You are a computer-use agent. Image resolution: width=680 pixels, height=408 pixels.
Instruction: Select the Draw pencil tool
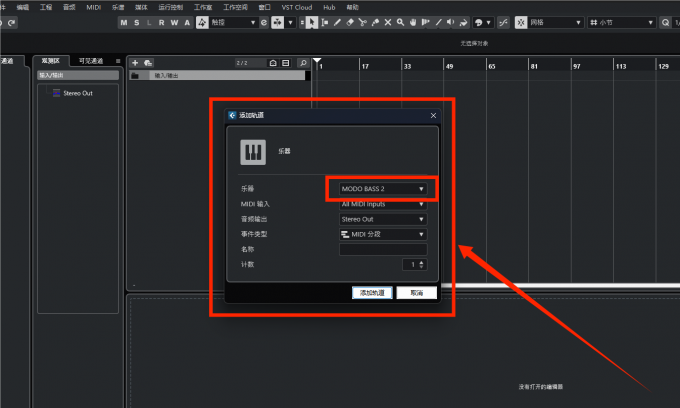[337, 23]
